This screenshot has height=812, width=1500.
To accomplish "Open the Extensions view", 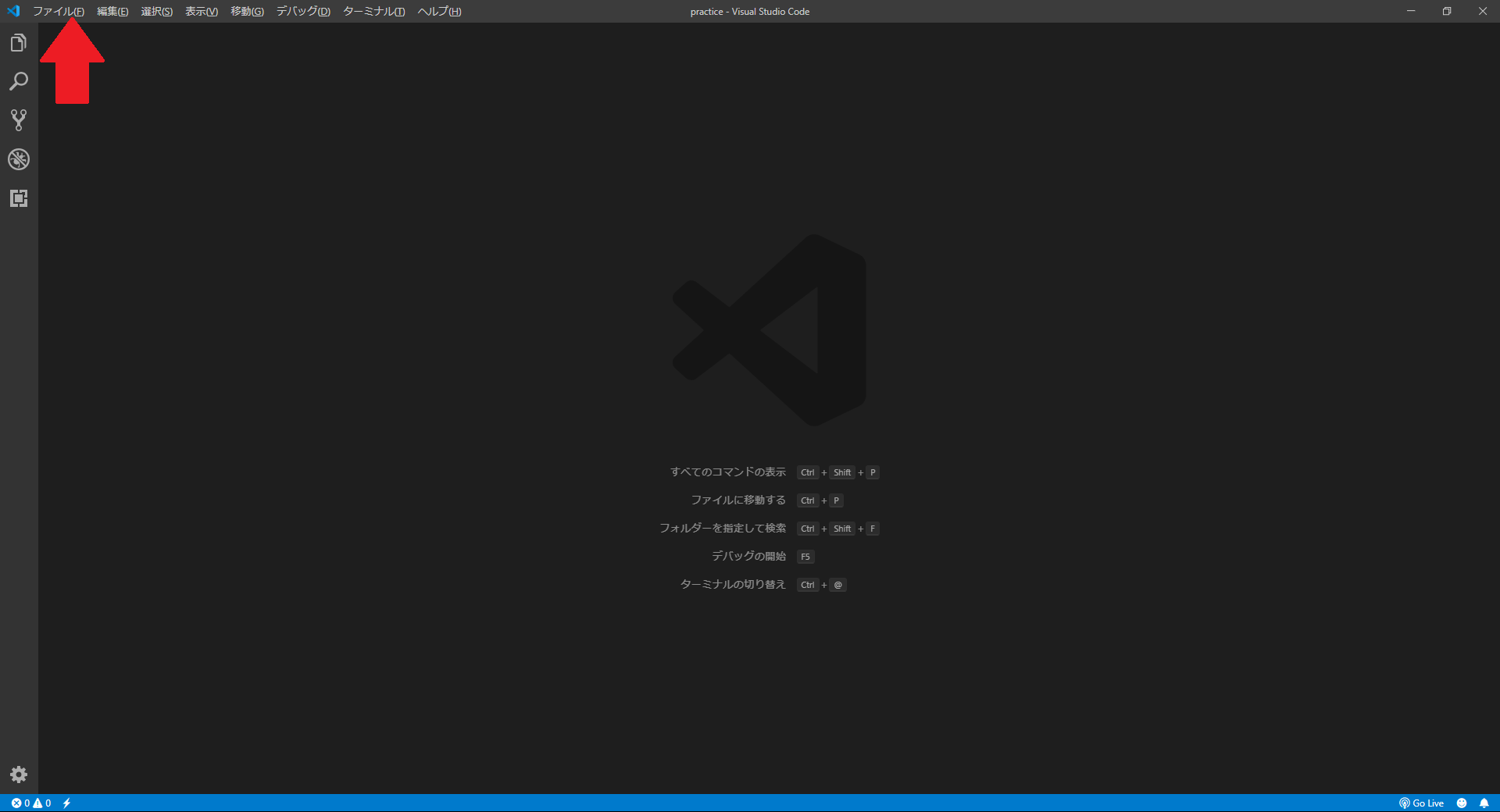I will 19,198.
